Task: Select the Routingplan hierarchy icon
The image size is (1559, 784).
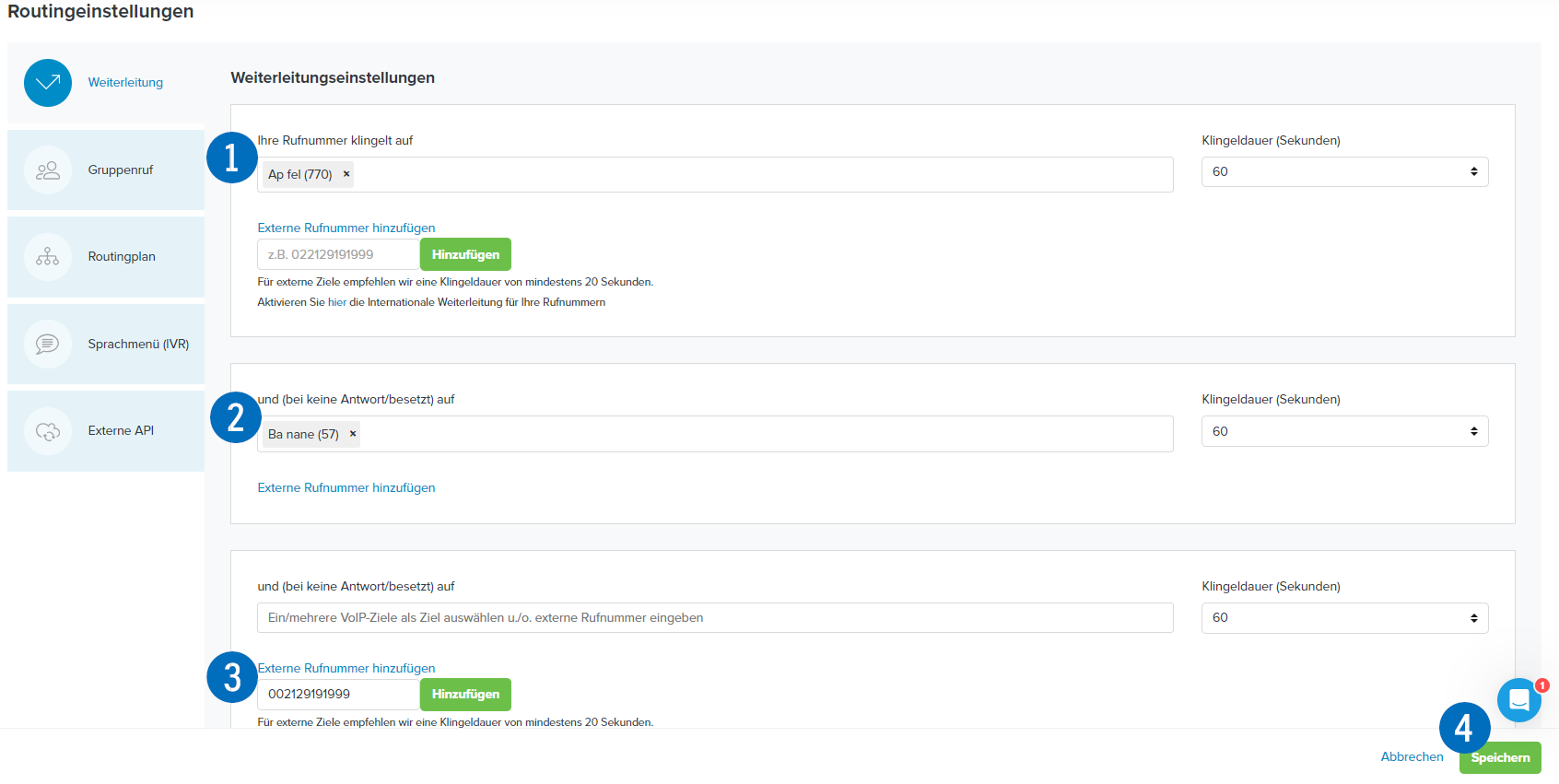Action: click(x=48, y=257)
